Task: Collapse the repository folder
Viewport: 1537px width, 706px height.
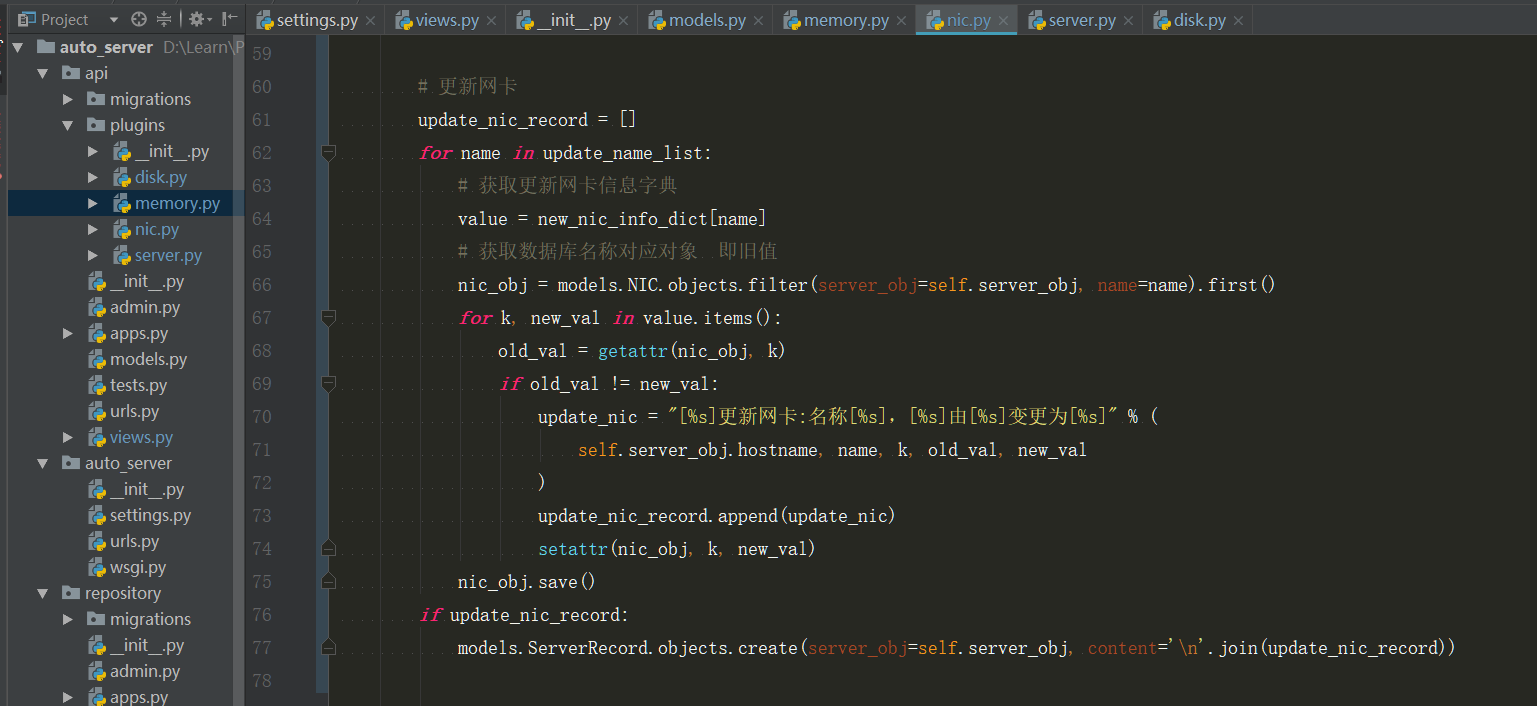Action: (x=43, y=593)
